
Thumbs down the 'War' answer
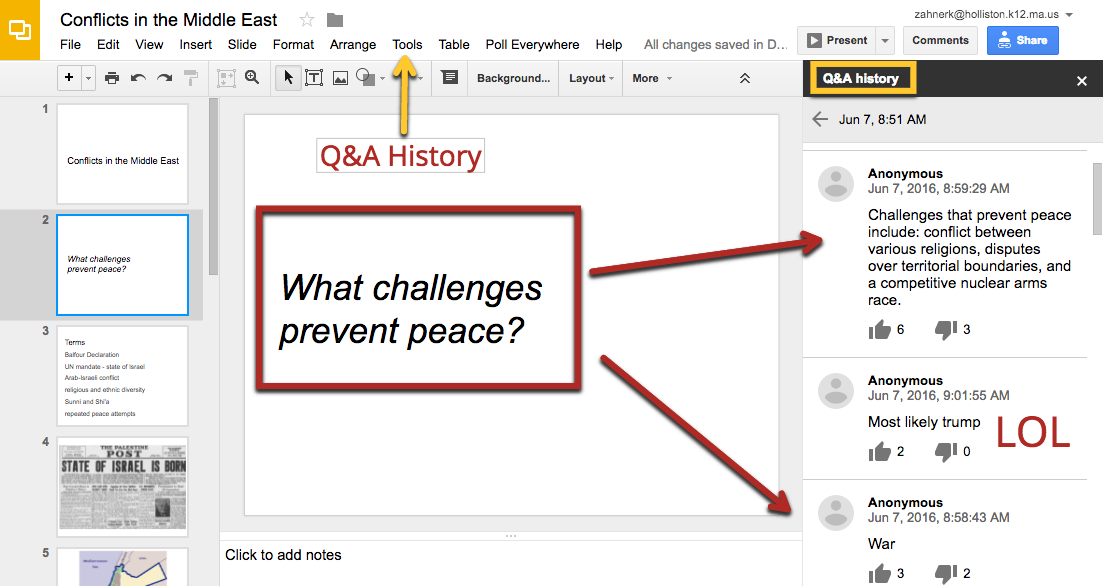click(946, 573)
